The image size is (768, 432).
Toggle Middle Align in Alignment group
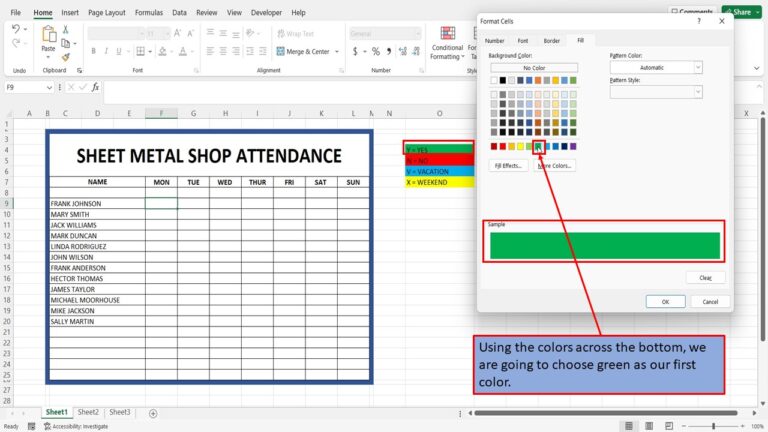point(223,33)
